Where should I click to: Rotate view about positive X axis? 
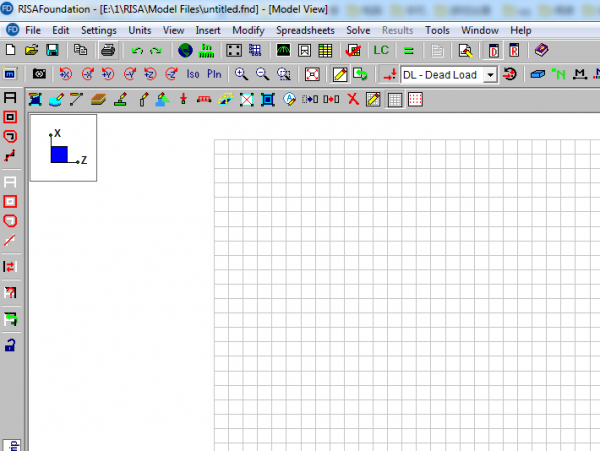(66, 74)
